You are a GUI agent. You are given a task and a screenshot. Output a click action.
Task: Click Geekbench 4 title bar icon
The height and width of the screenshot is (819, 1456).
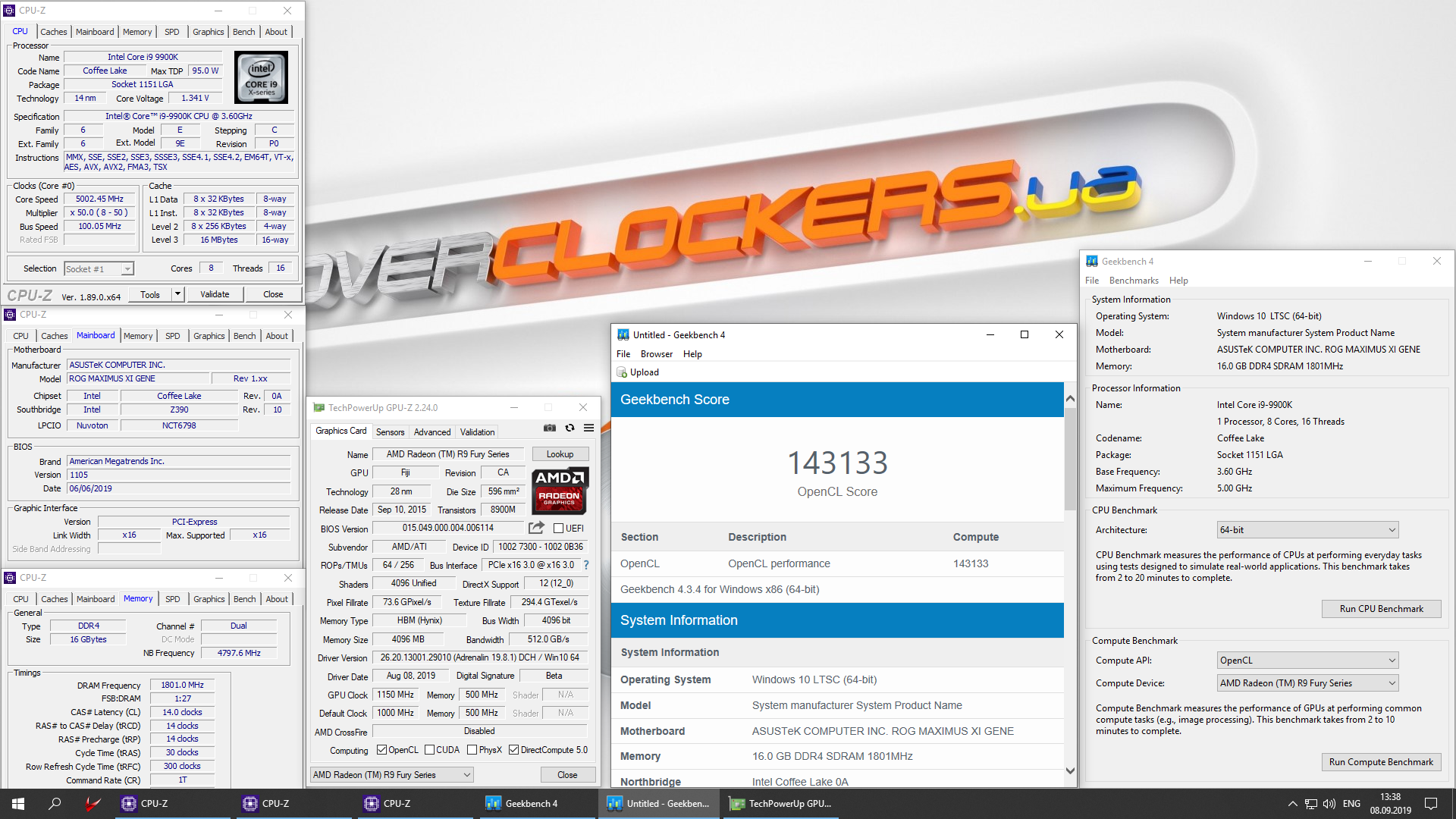click(1092, 262)
